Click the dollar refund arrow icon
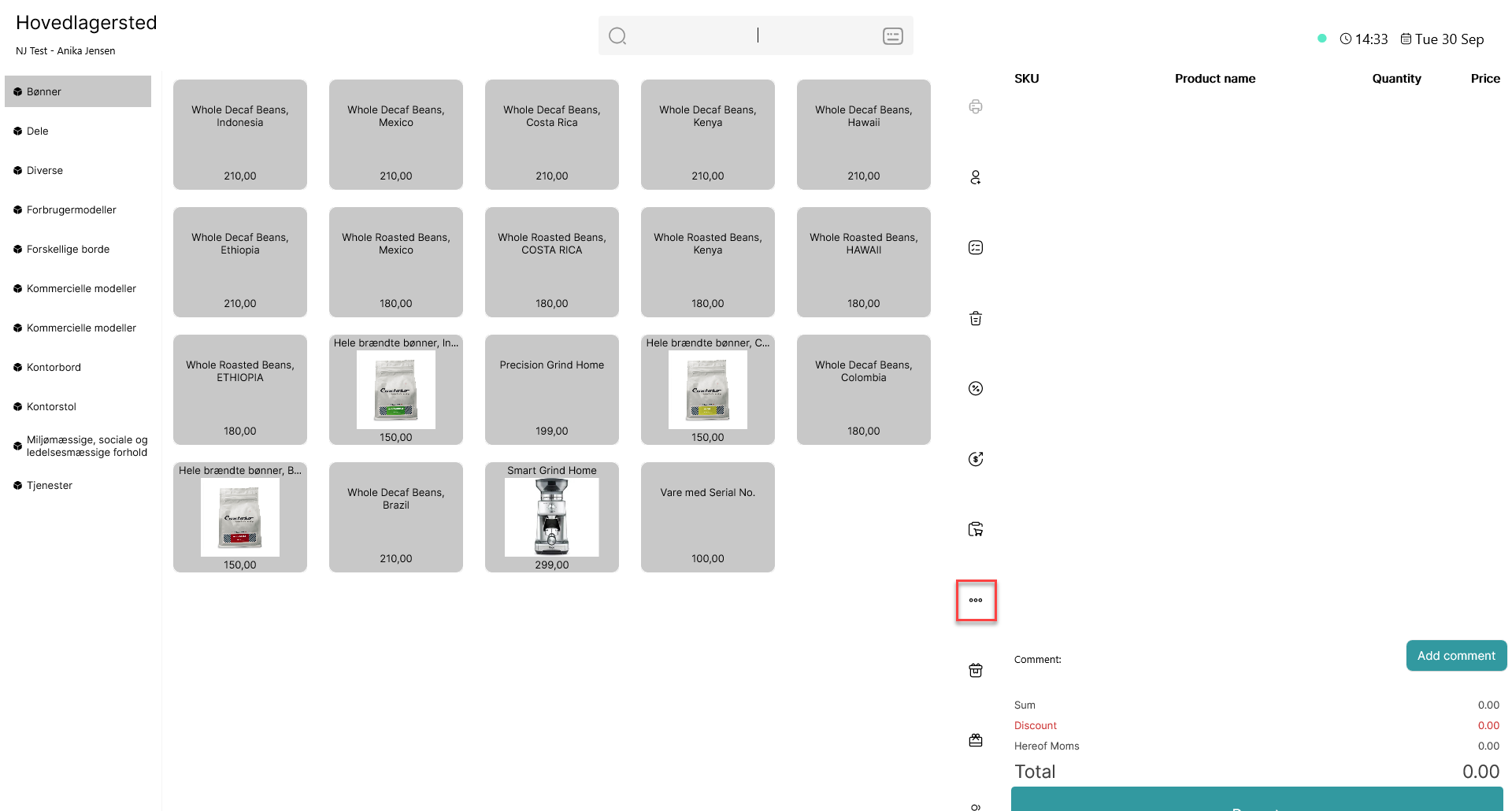 976,459
